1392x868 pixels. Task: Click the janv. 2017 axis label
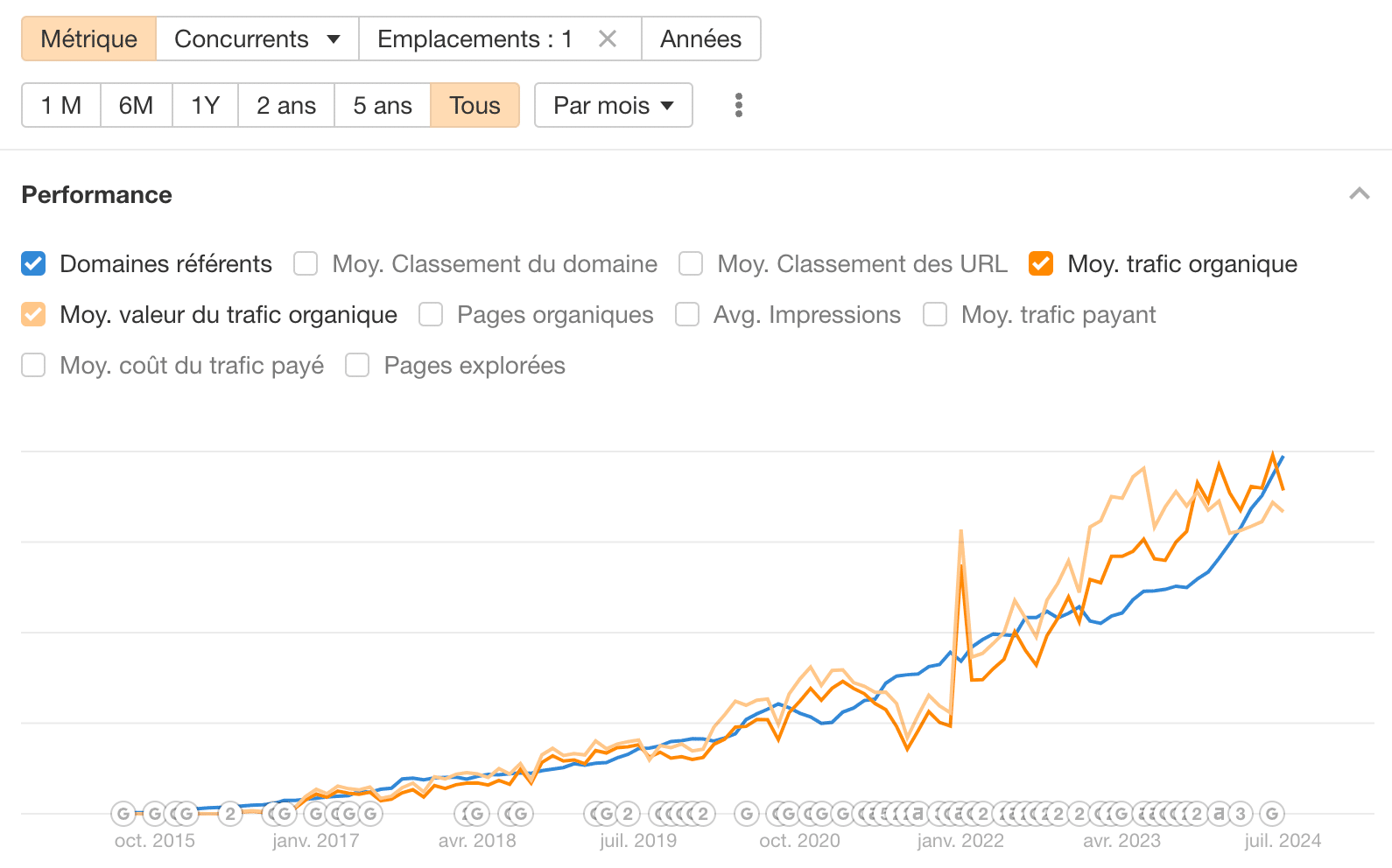point(316,841)
